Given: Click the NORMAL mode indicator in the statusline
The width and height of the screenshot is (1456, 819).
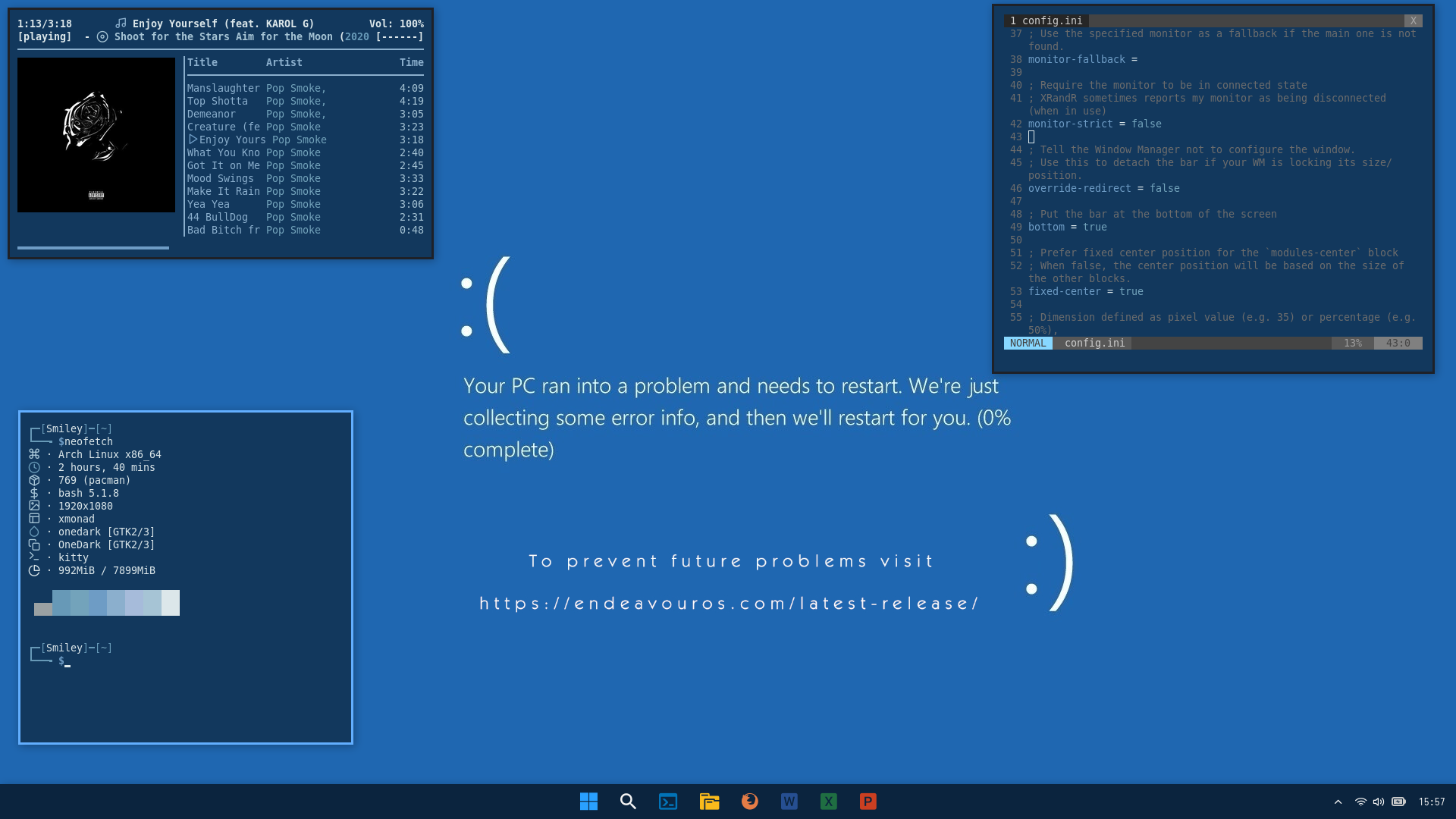Looking at the screenshot, I should pyautogui.click(x=1028, y=344).
